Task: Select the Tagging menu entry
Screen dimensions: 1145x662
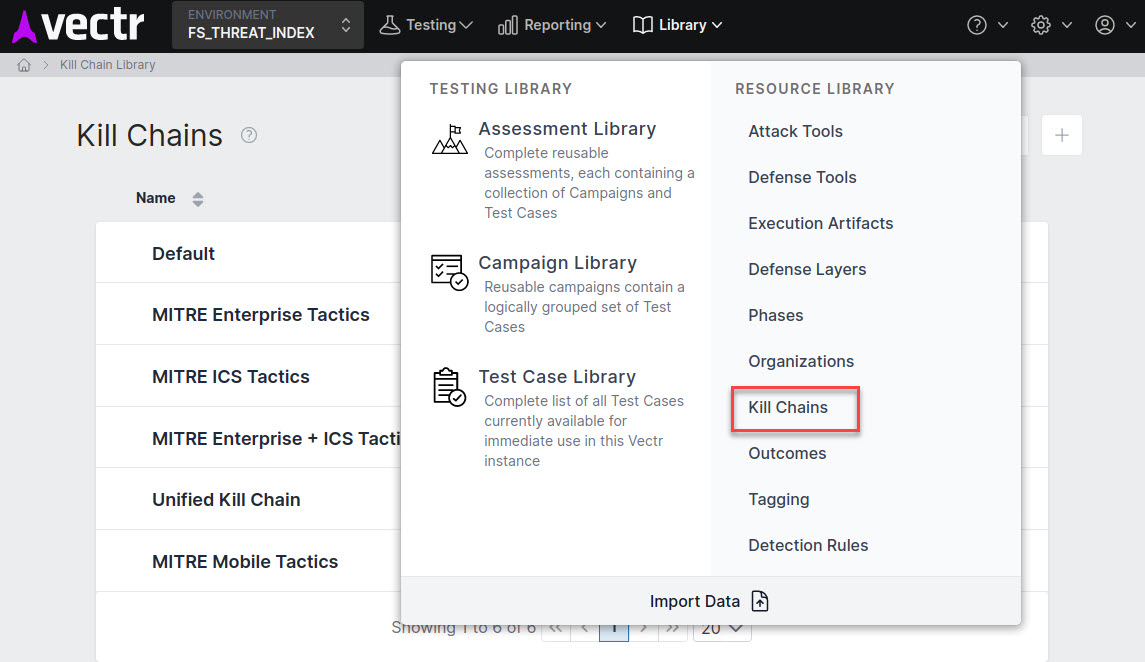Action: click(x=779, y=499)
